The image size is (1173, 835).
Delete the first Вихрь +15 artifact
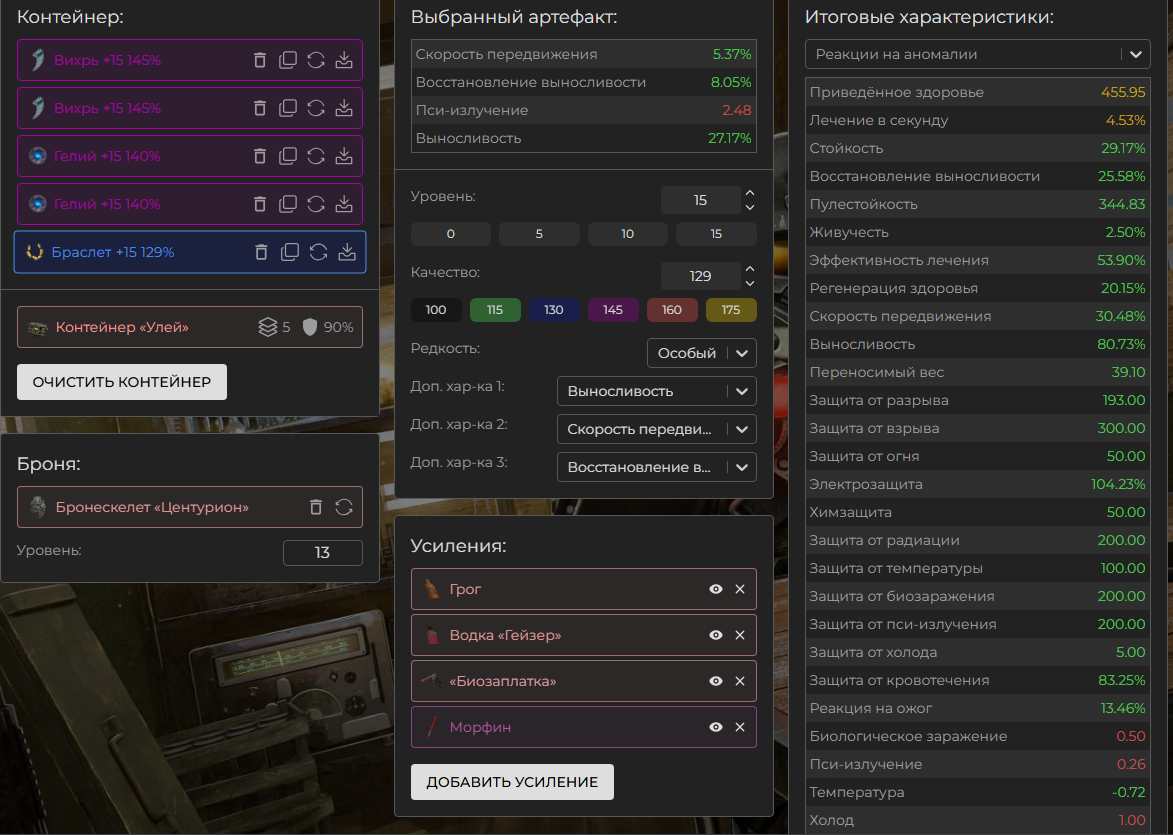pyautogui.click(x=260, y=60)
